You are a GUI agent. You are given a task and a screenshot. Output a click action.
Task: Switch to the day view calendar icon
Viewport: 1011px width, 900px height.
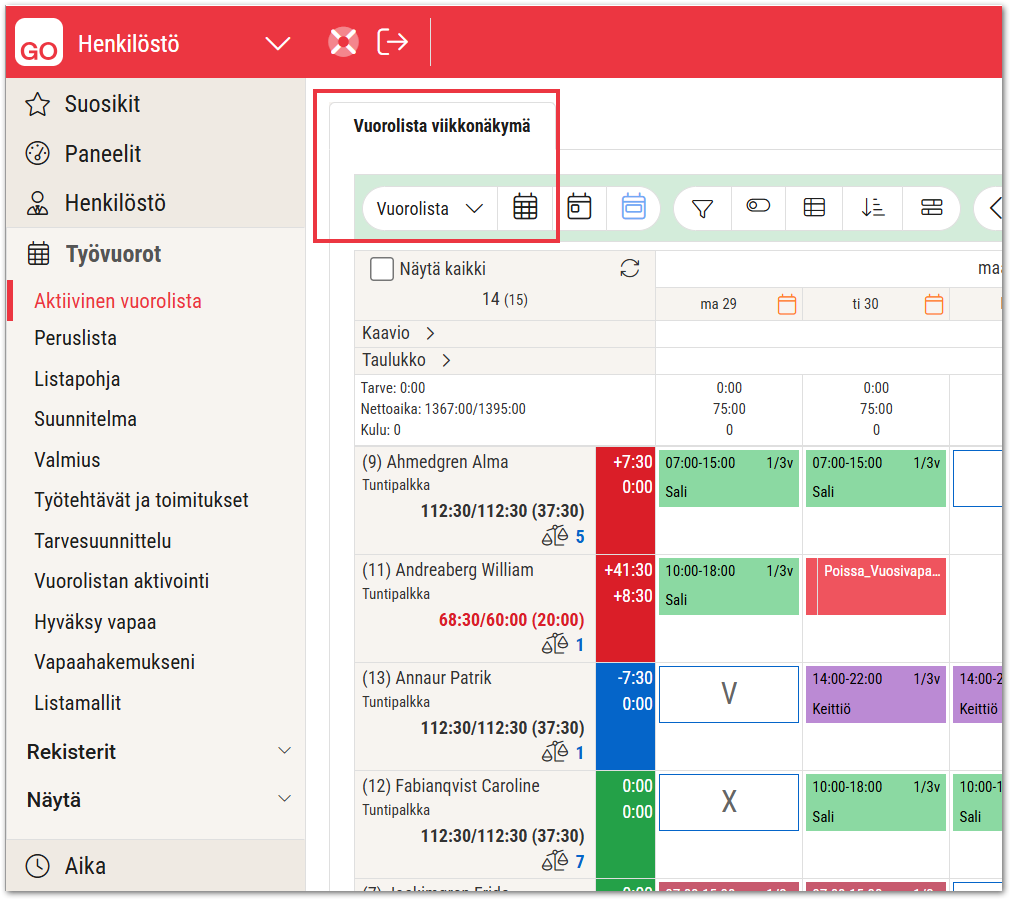coord(580,208)
